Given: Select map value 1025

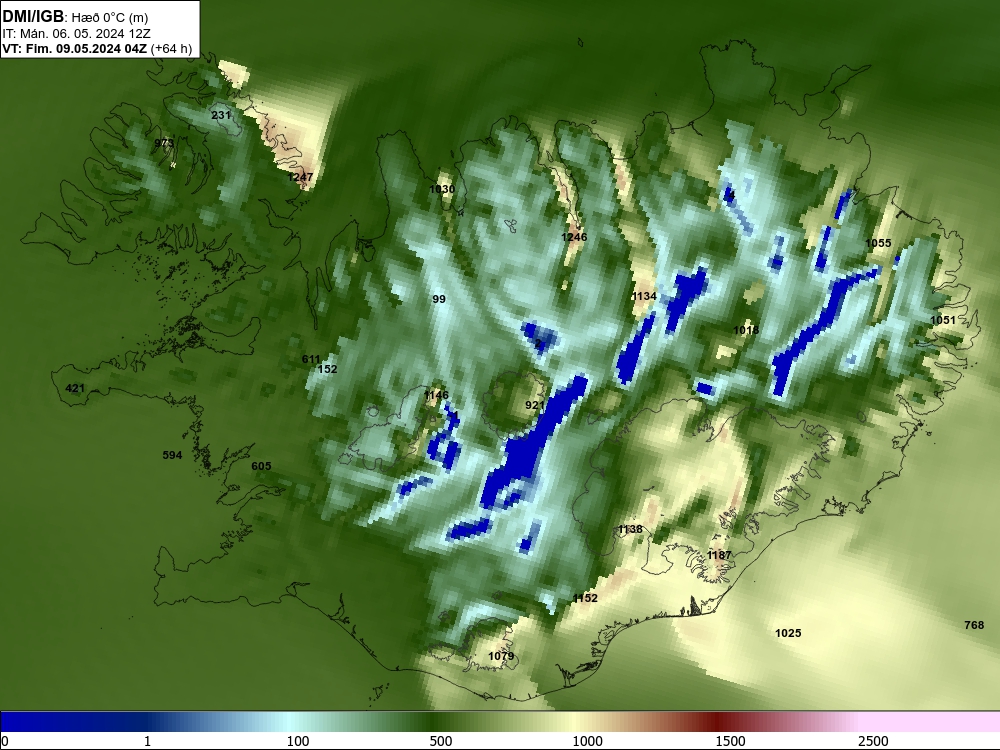Looking at the screenshot, I should click(x=788, y=633).
